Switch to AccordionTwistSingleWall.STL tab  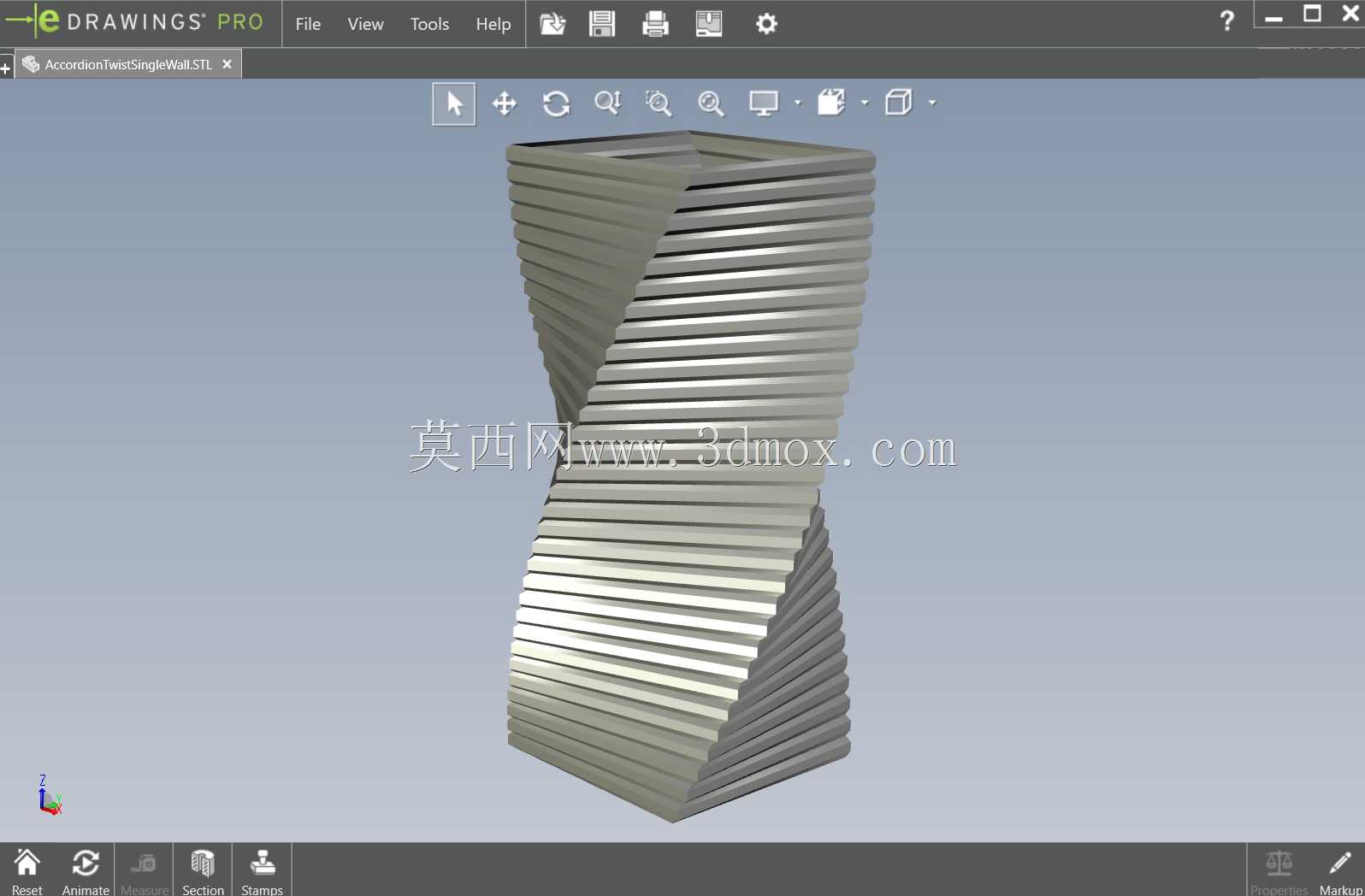pos(128,64)
